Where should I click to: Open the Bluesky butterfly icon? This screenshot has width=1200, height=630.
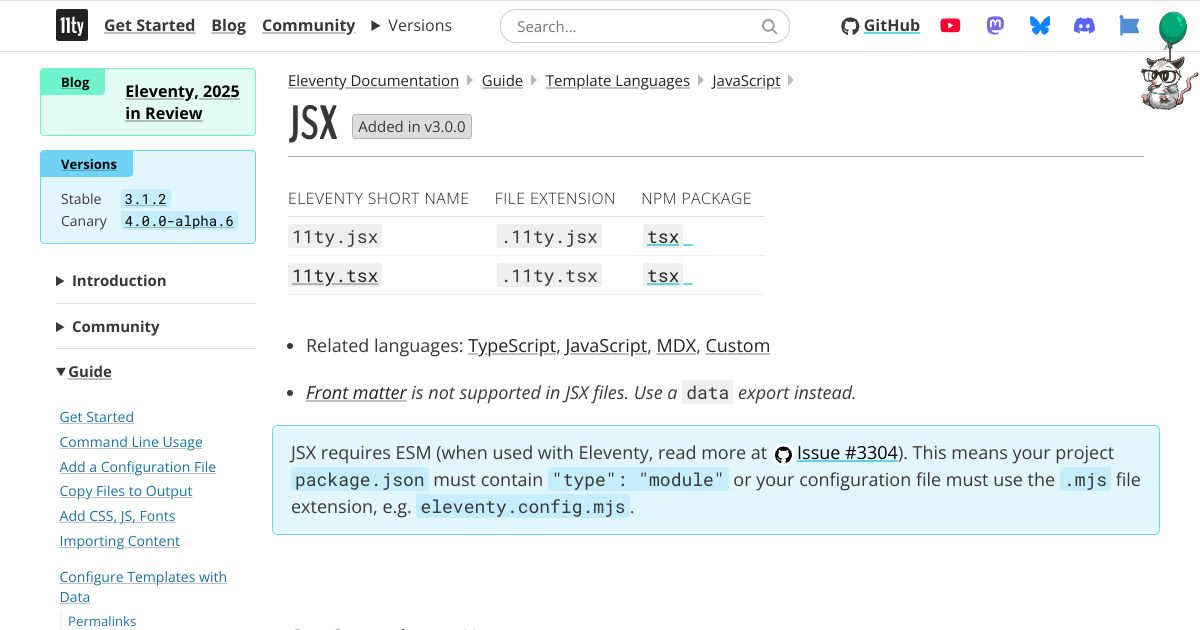click(1039, 25)
